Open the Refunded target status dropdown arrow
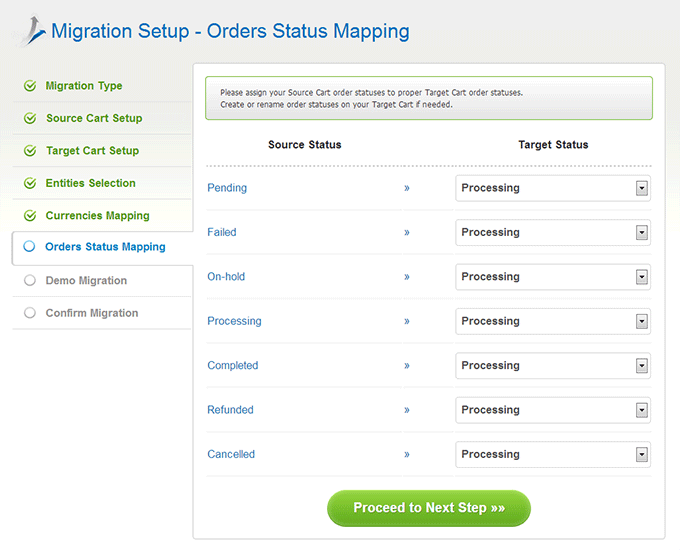This screenshot has height=550, width=680. (641, 410)
